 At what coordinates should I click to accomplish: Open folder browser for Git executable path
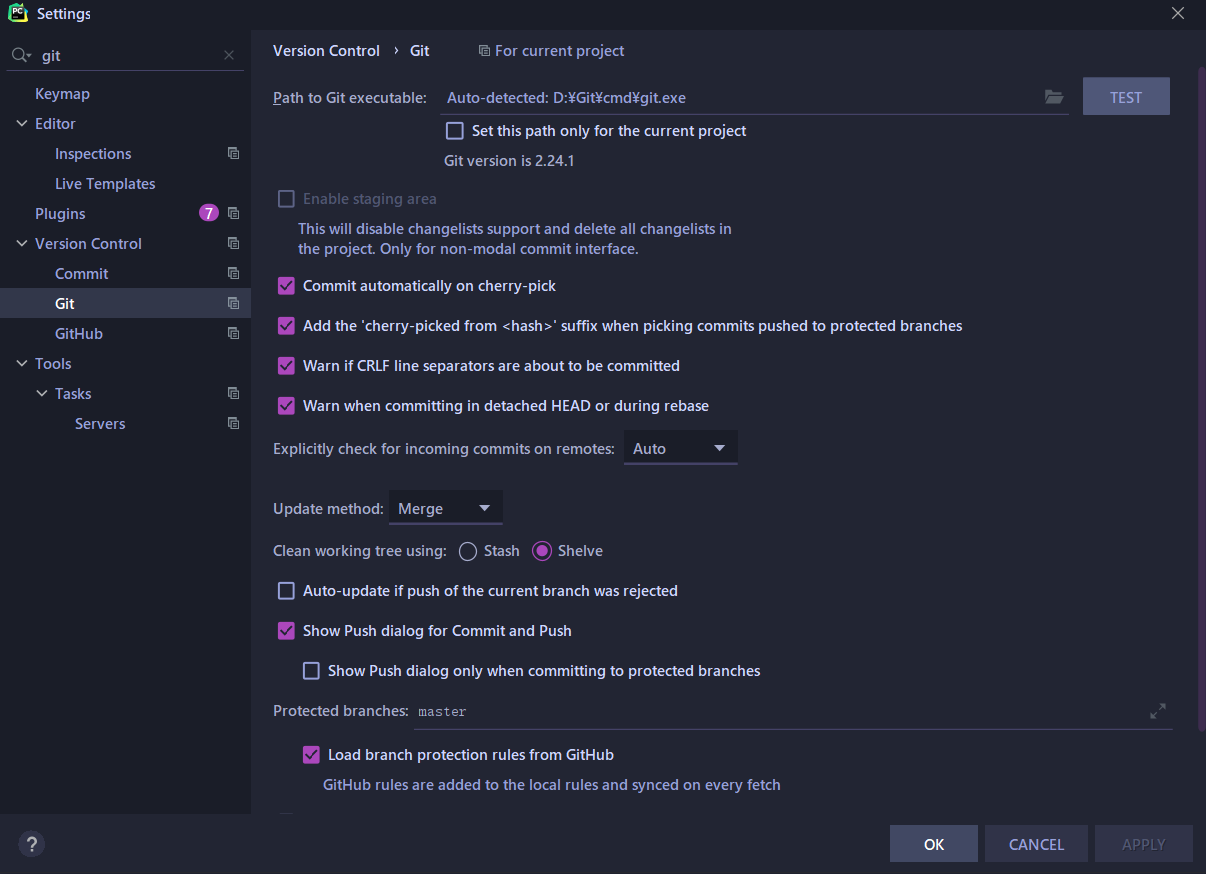(x=1053, y=97)
